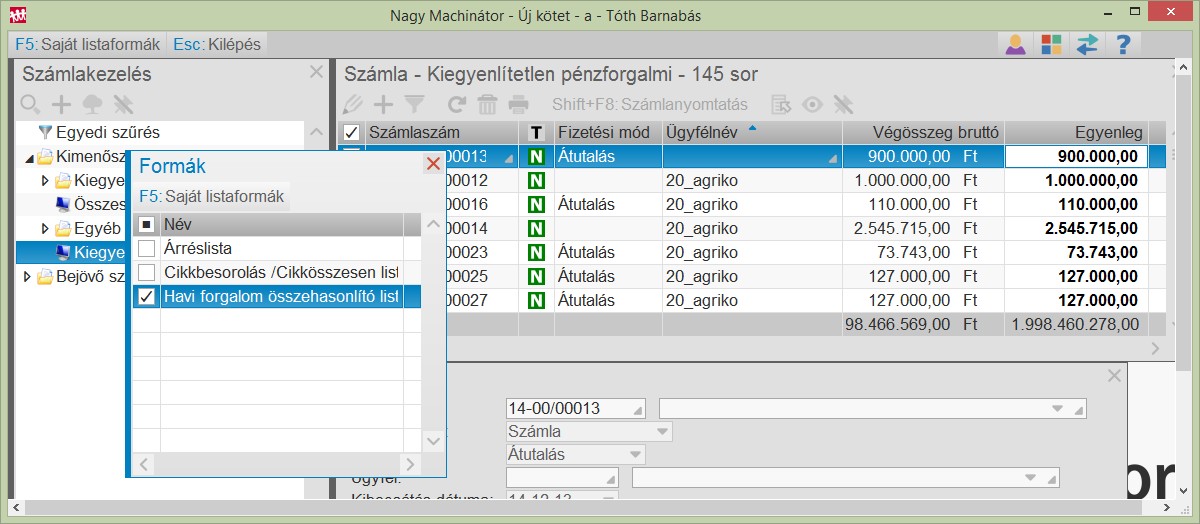The image size is (1200, 524).
Task: Click the refresh arrow in invoice toolbar
Action: point(456,104)
